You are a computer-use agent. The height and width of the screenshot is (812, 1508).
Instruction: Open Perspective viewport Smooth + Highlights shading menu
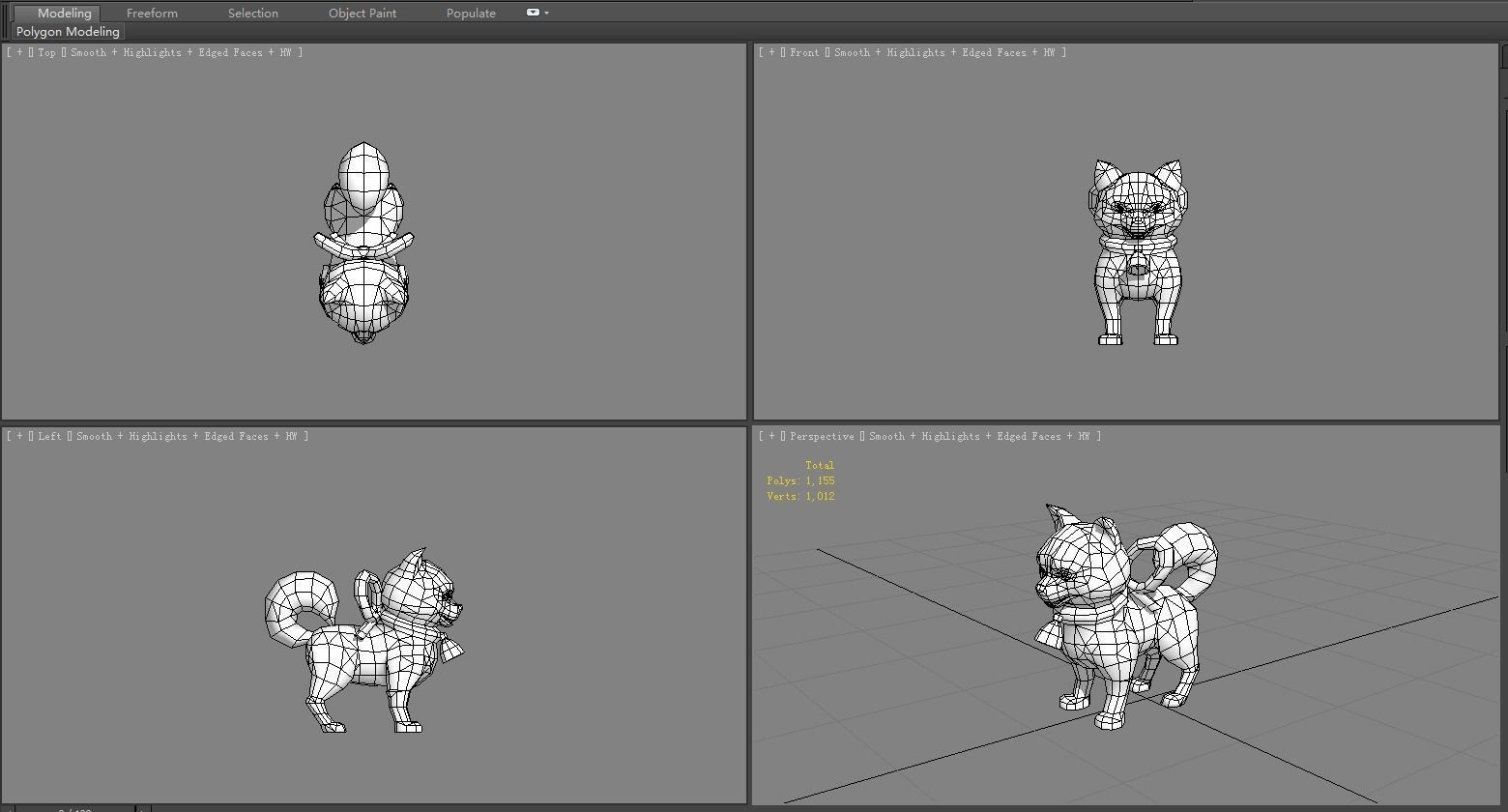979,437
